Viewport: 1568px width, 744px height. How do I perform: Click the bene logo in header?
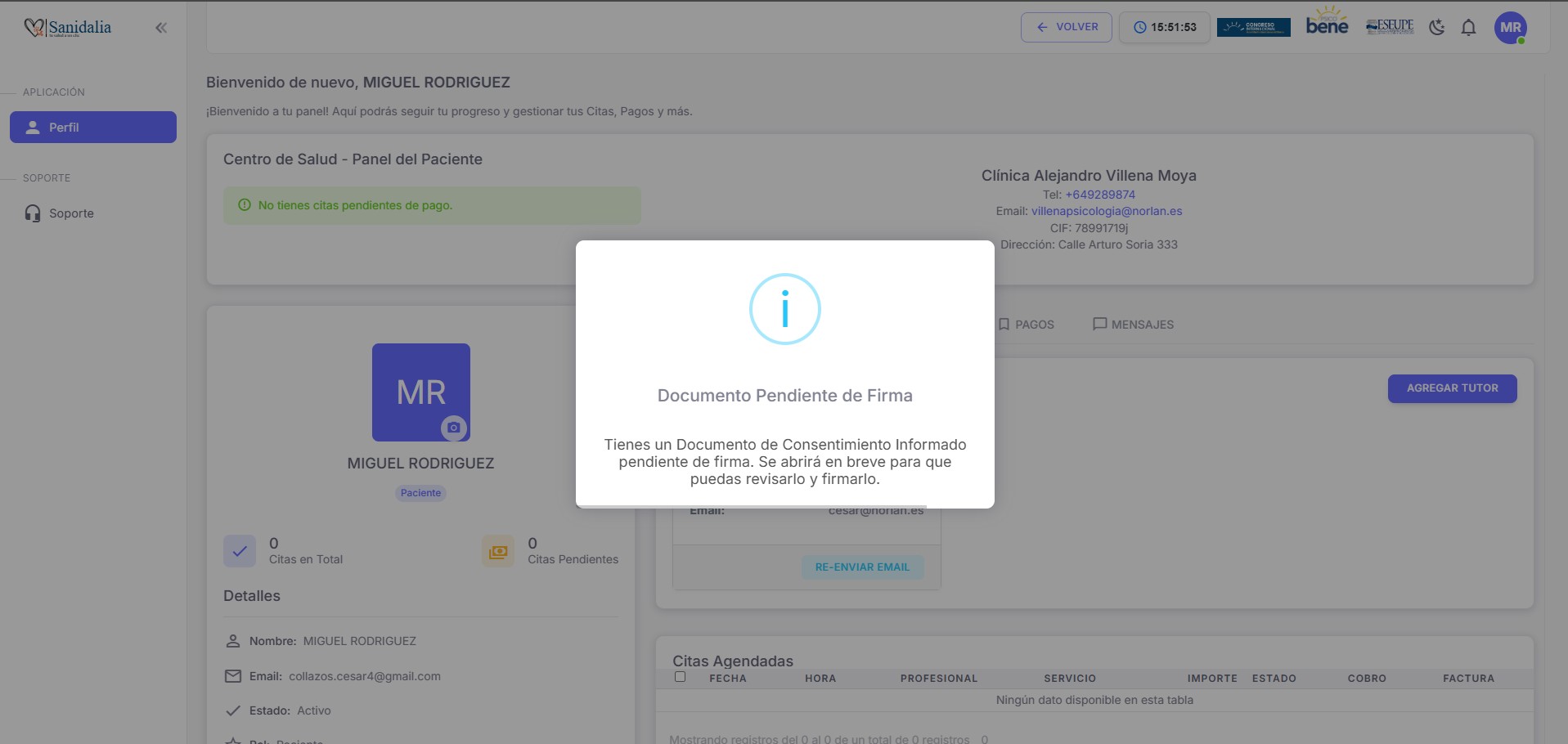(1327, 23)
